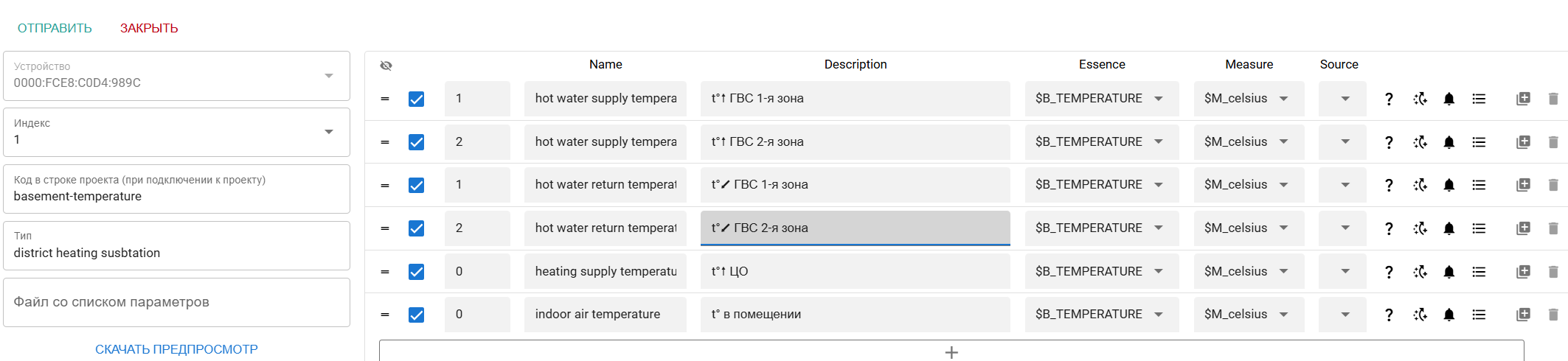Click bell icon in t°↑ ГВС 2-я зона row
The width and height of the screenshot is (1568, 361).
click(x=1449, y=142)
